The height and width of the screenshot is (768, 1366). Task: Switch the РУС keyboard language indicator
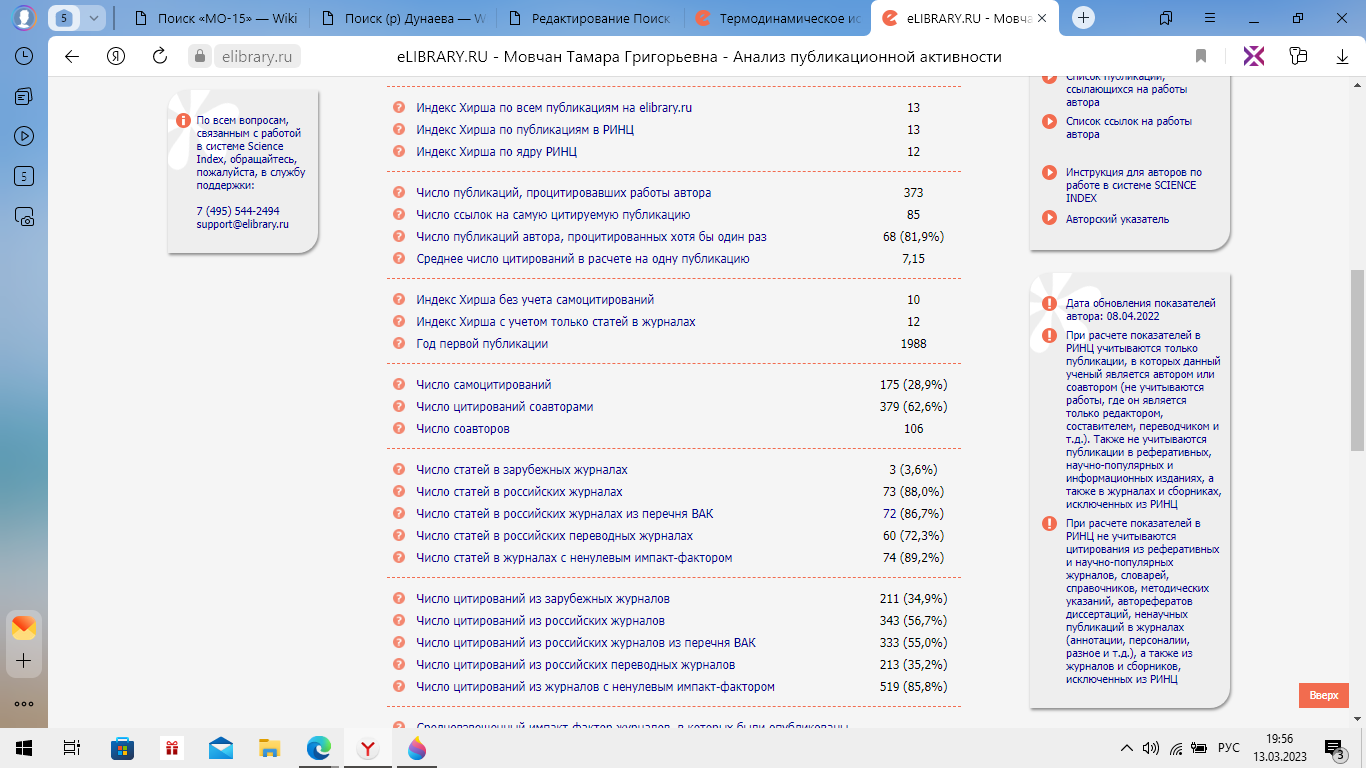[x=1228, y=748]
